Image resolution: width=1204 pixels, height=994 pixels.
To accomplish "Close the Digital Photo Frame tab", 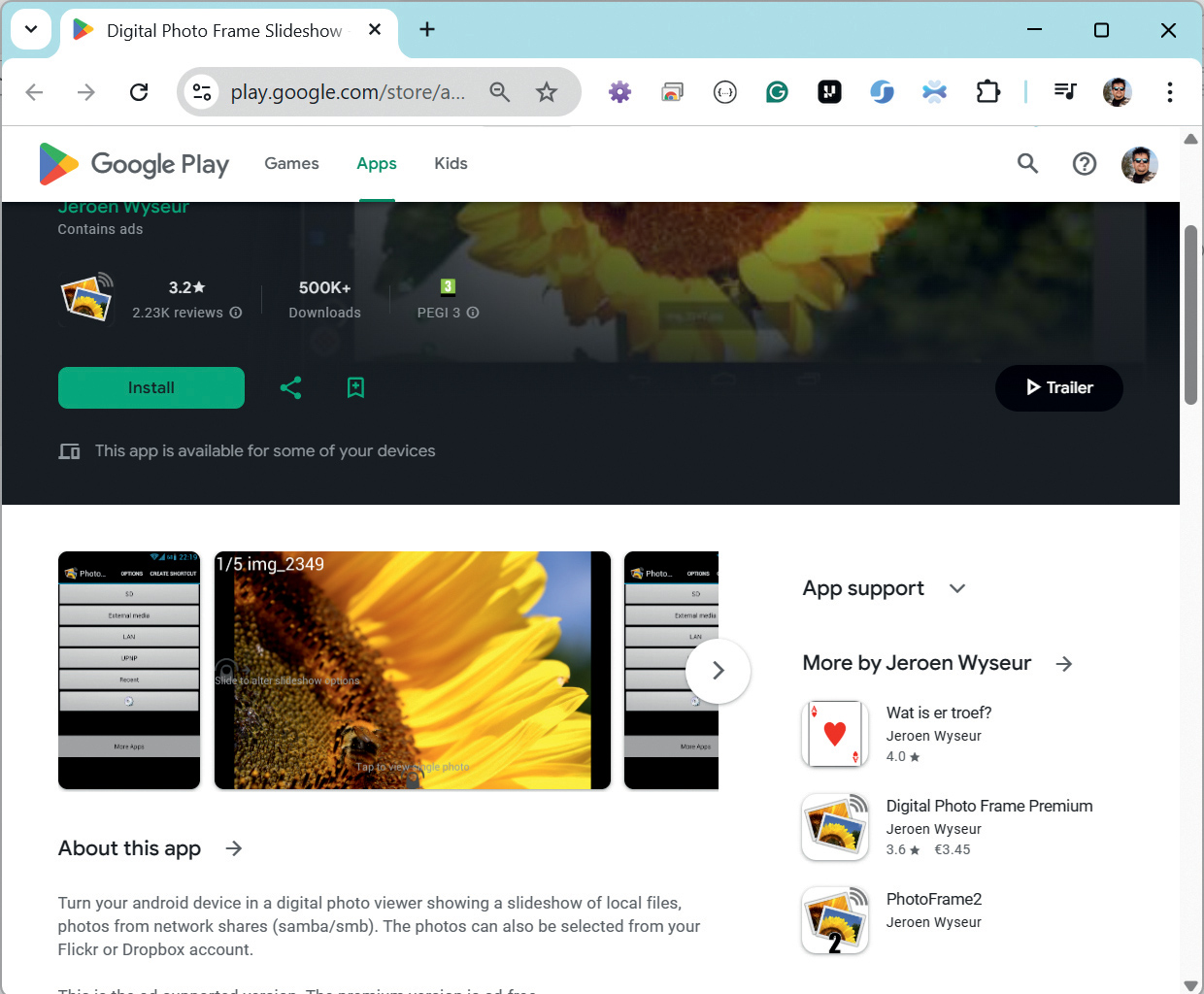I will 375,30.
